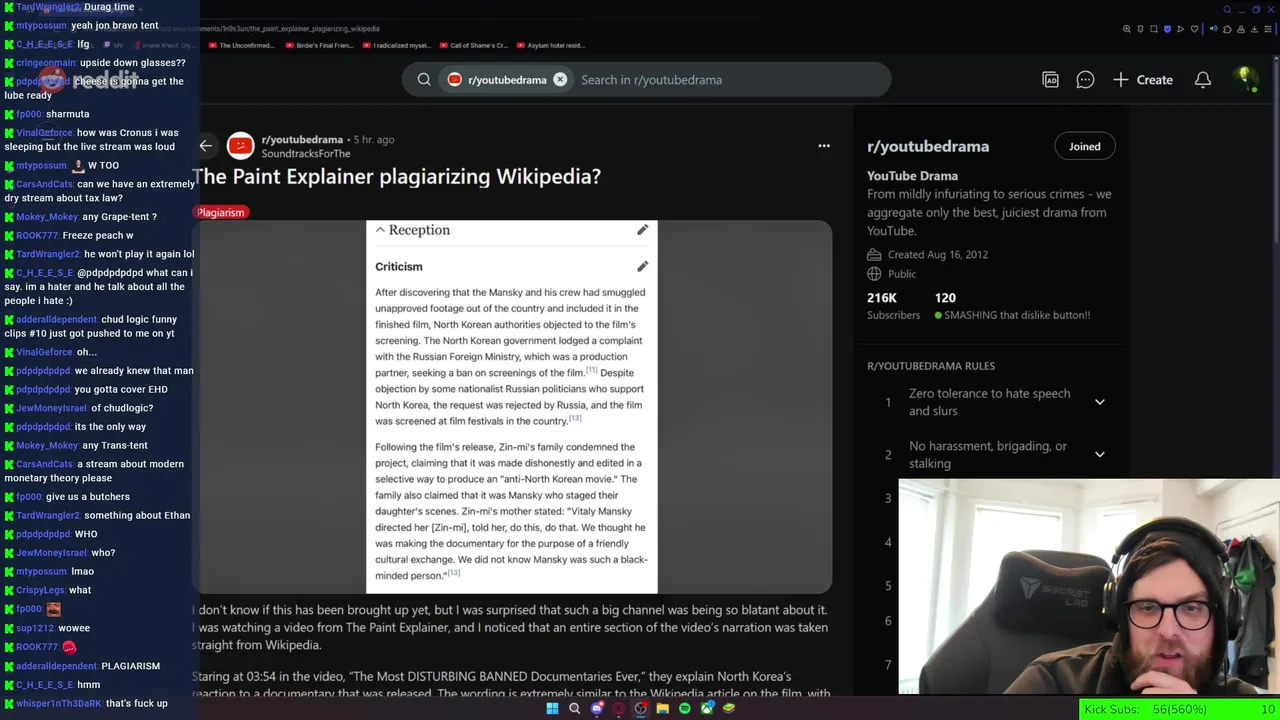Mute the tab using the speaker icon
Image resolution: width=1280 pixels, height=720 pixels.
pos(1214,29)
